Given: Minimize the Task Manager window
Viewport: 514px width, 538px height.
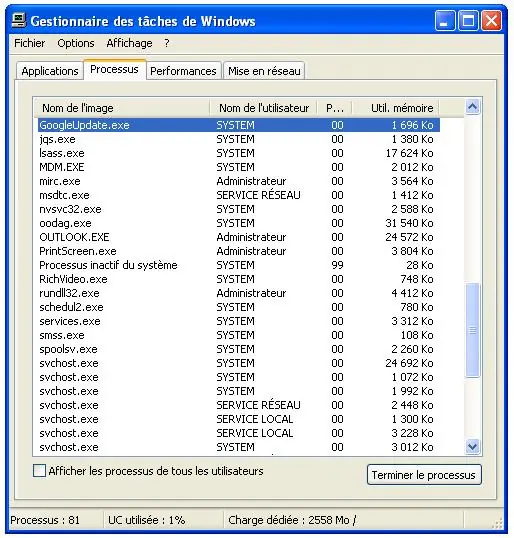Looking at the screenshot, I should click(x=445, y=21).
